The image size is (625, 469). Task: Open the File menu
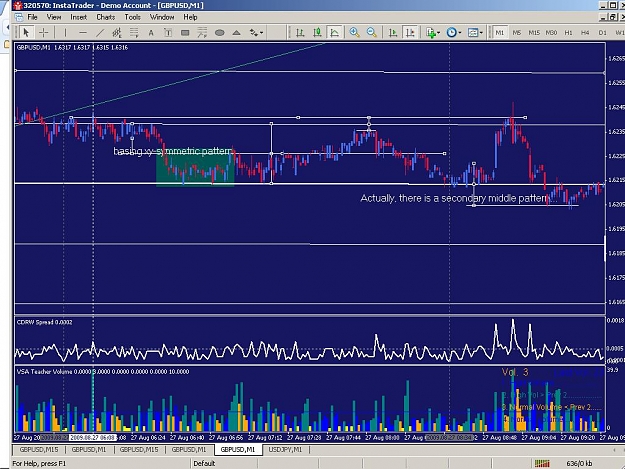32,17
